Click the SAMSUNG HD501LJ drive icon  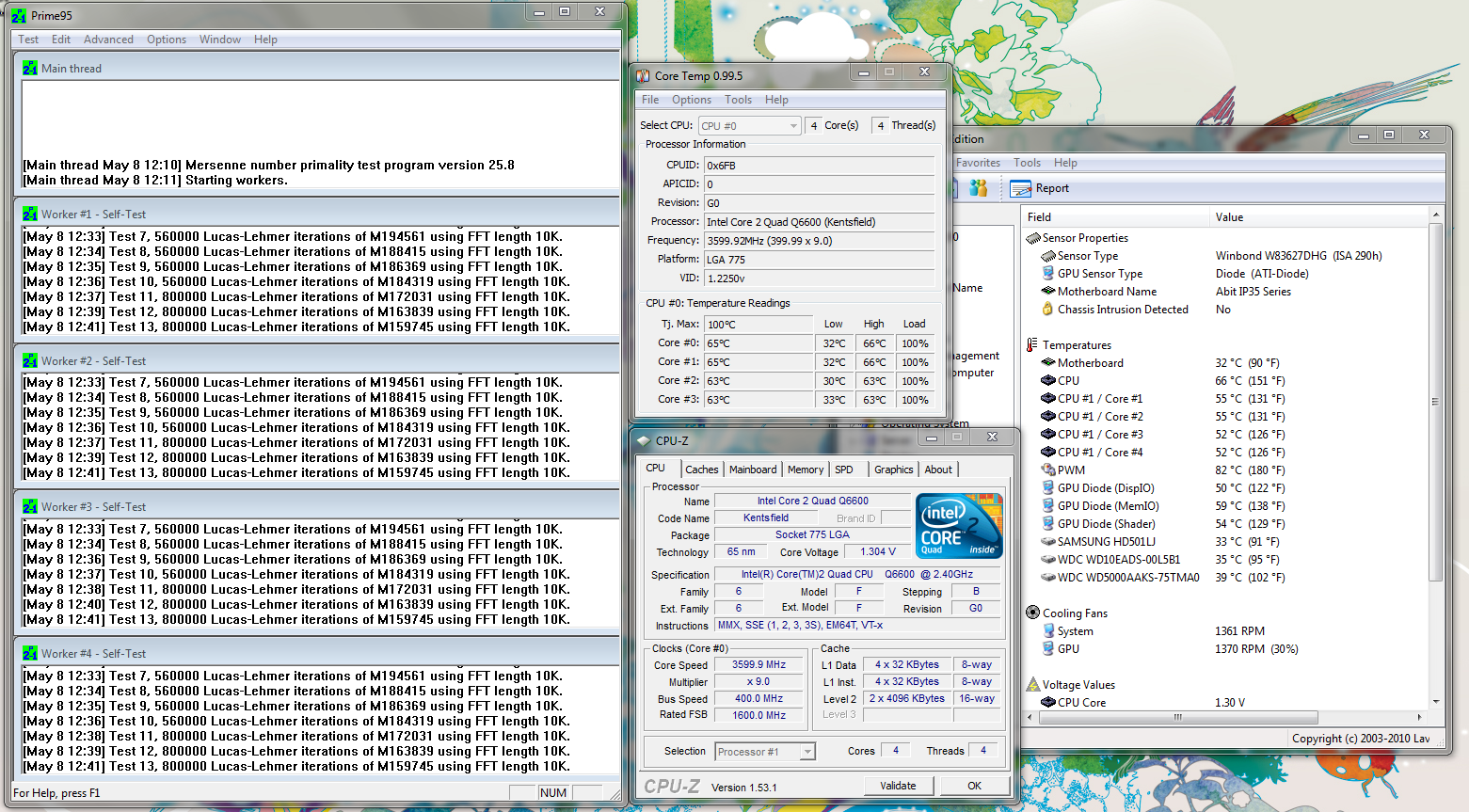[x=1048, y=541]
